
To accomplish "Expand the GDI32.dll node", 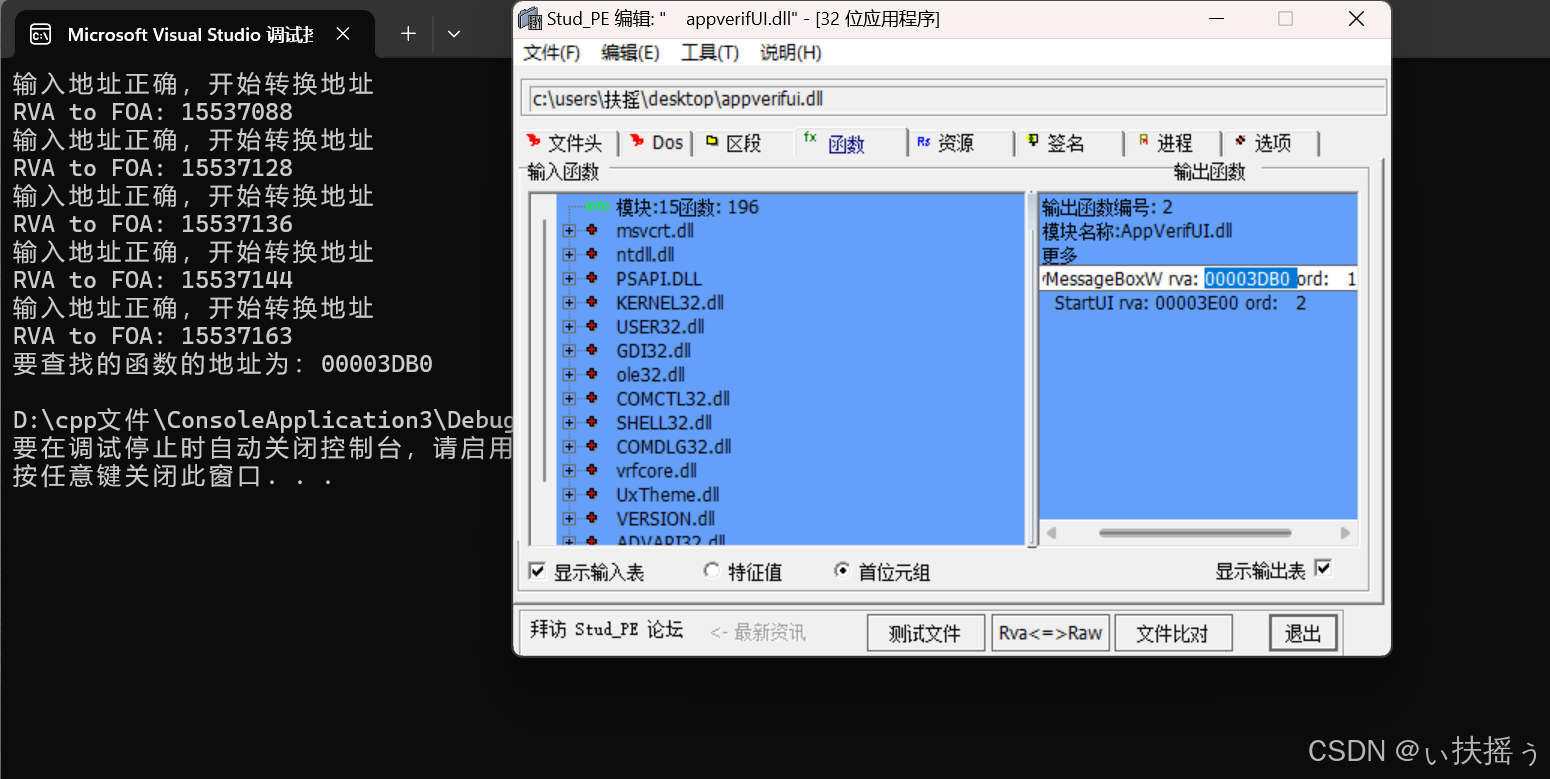I will tap(569, 351).
